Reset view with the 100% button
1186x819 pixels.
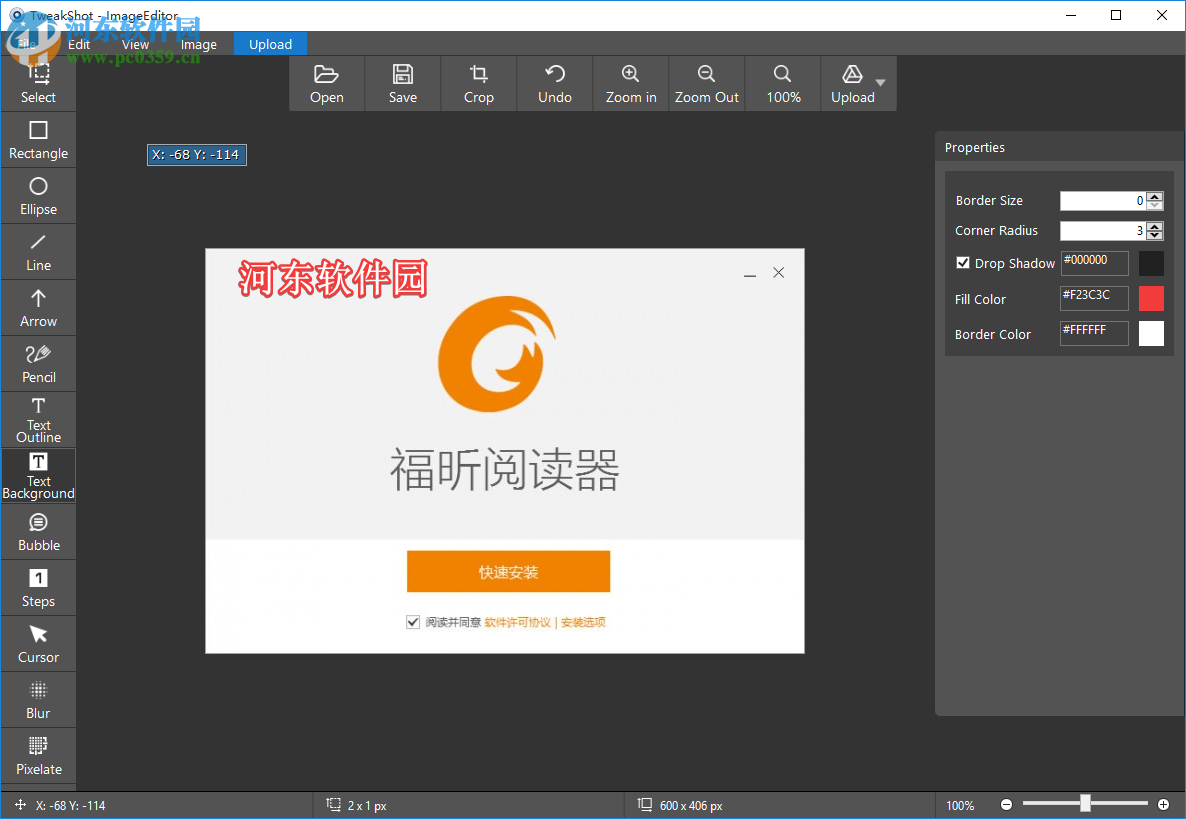tap(782, 83)
